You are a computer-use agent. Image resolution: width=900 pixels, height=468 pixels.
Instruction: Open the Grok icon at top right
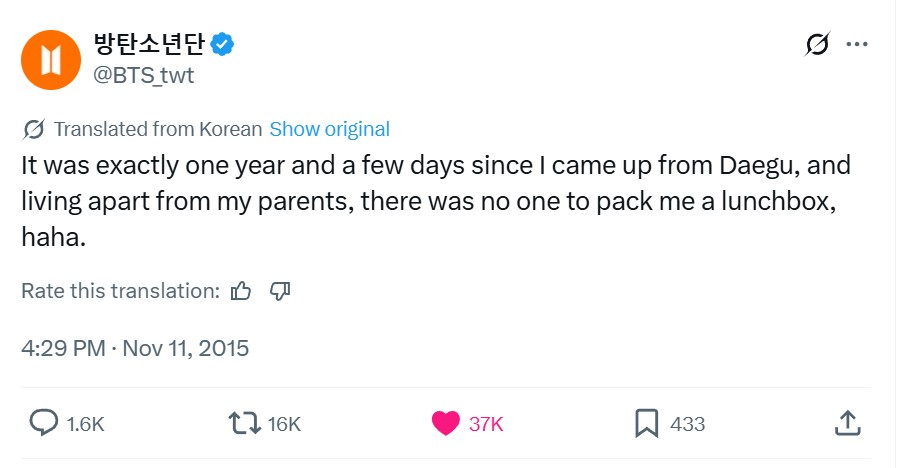point(817,45)
